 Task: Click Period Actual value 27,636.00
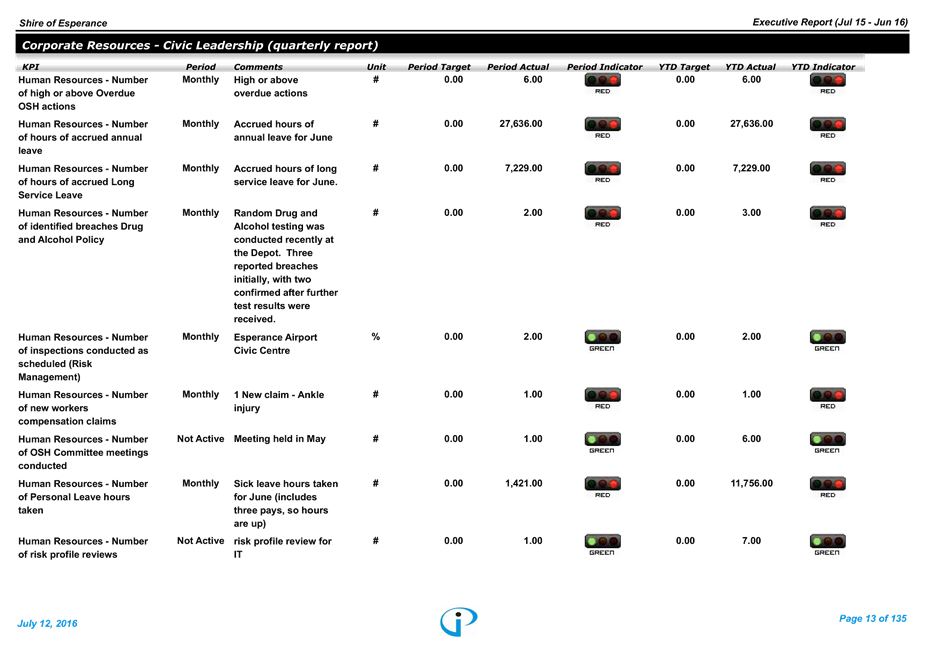521,124
